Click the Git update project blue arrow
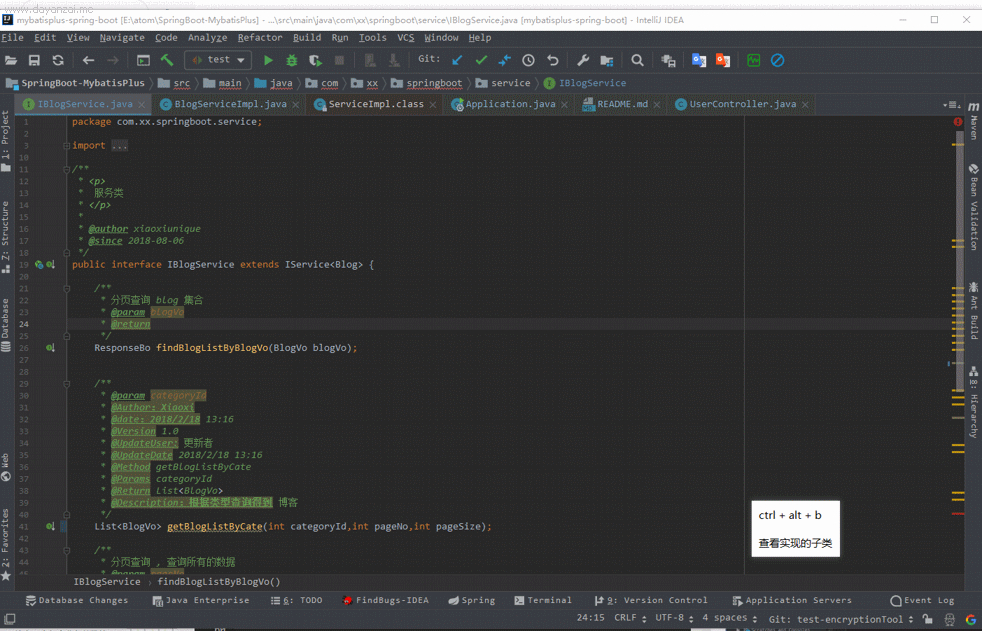 pyautogui.click(x=457, y=60)
